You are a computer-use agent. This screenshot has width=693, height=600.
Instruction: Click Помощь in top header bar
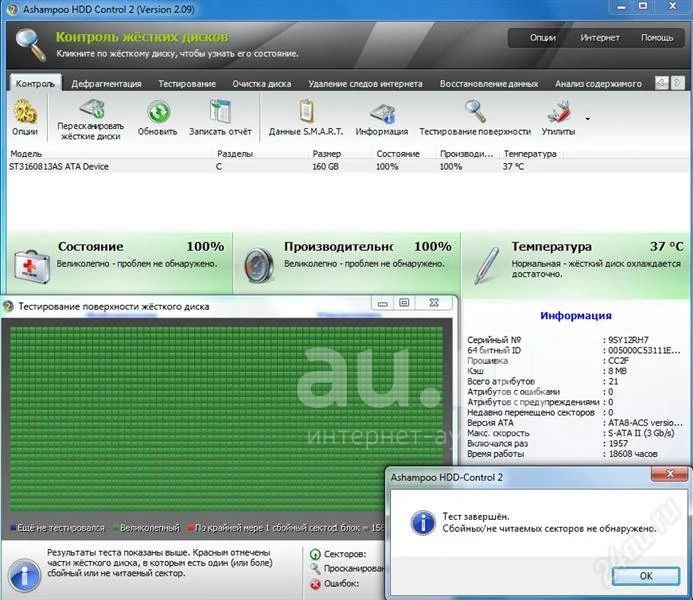click(657, 38)
